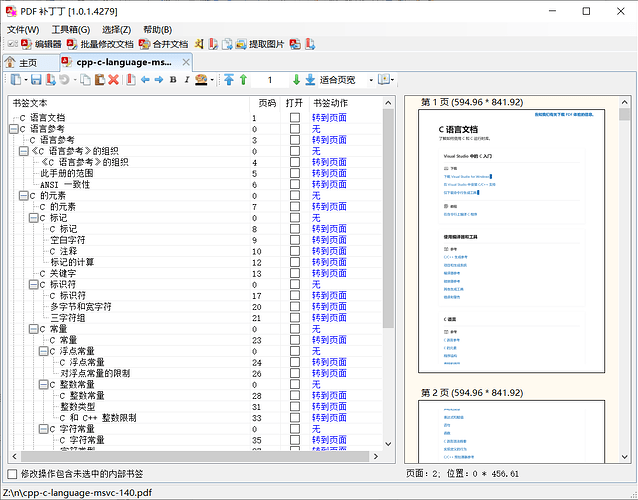The image size is (638, 500).
Task: Click the red bookmark insert icon
Action: [x=131, y=80]
